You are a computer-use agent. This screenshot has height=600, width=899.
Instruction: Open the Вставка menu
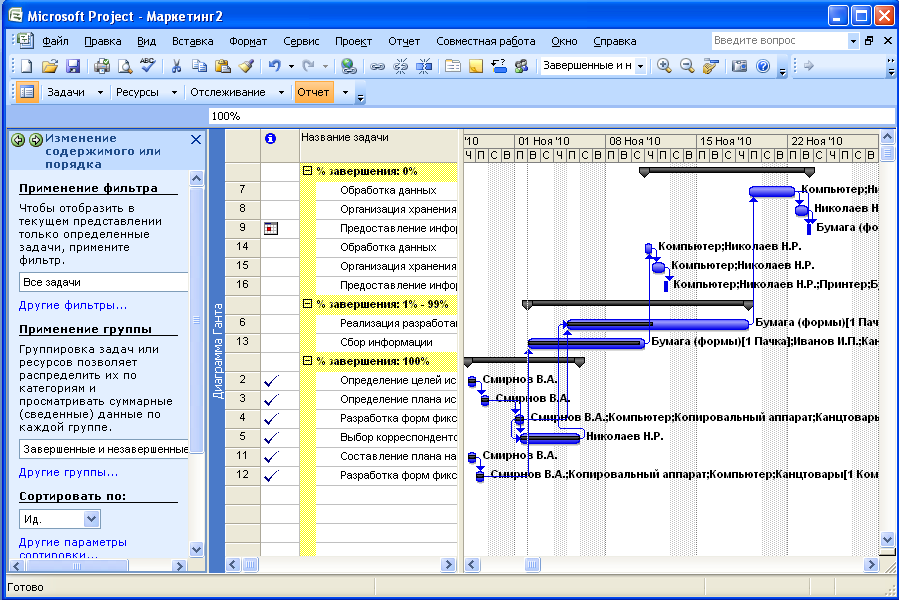[193, 41]
